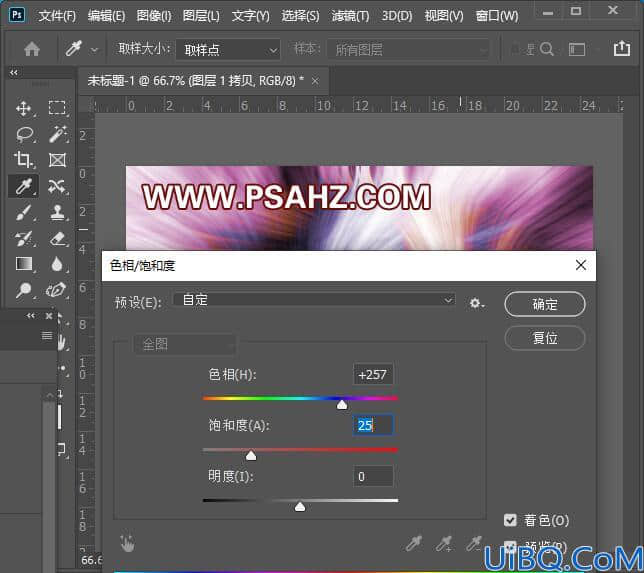Click the Share icon in options bar
Viewport: 644px width, 573px height.
622,48
